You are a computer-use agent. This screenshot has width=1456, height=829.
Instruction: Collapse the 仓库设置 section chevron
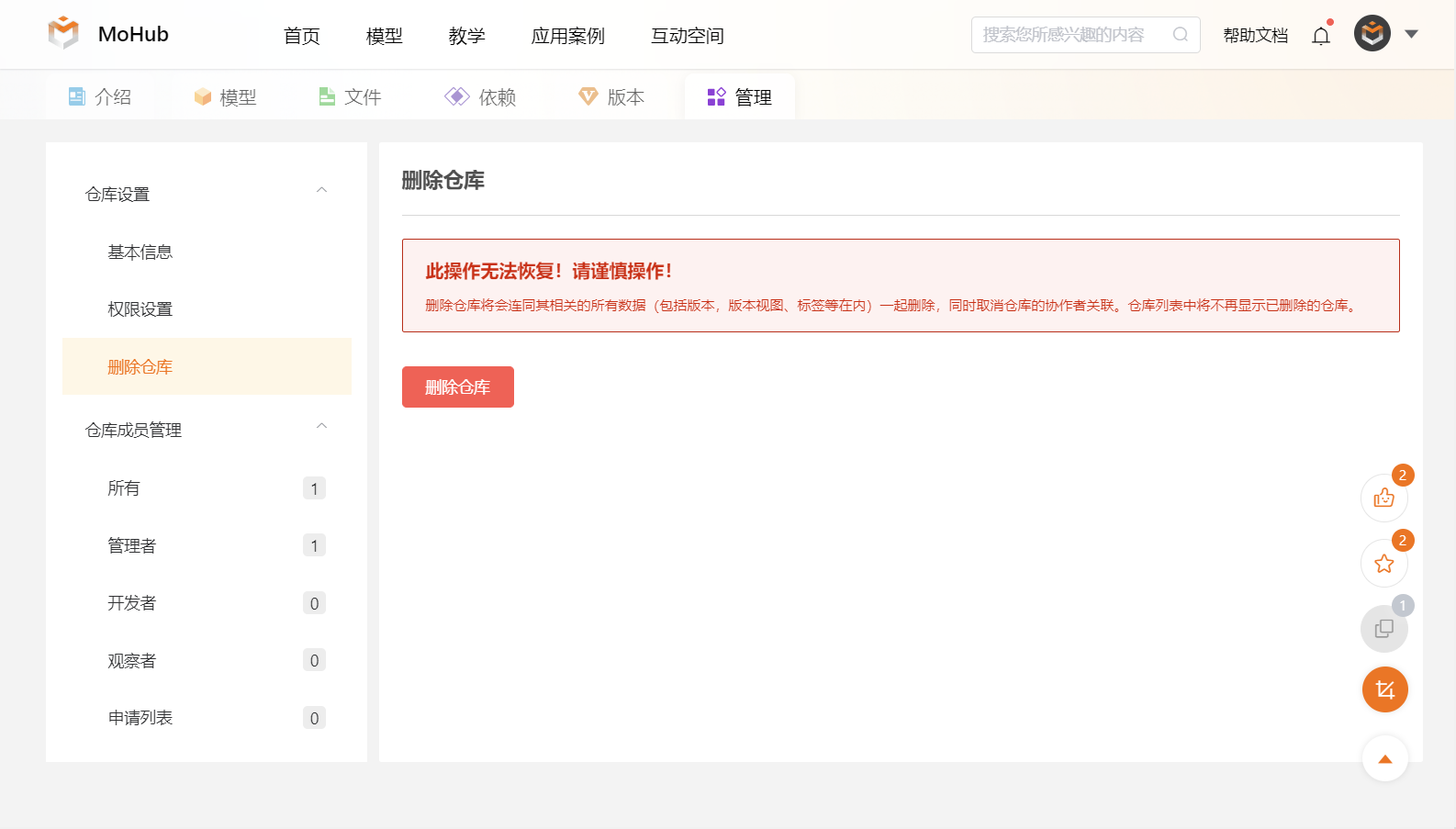pyautogui.click(x=321, y=190)
